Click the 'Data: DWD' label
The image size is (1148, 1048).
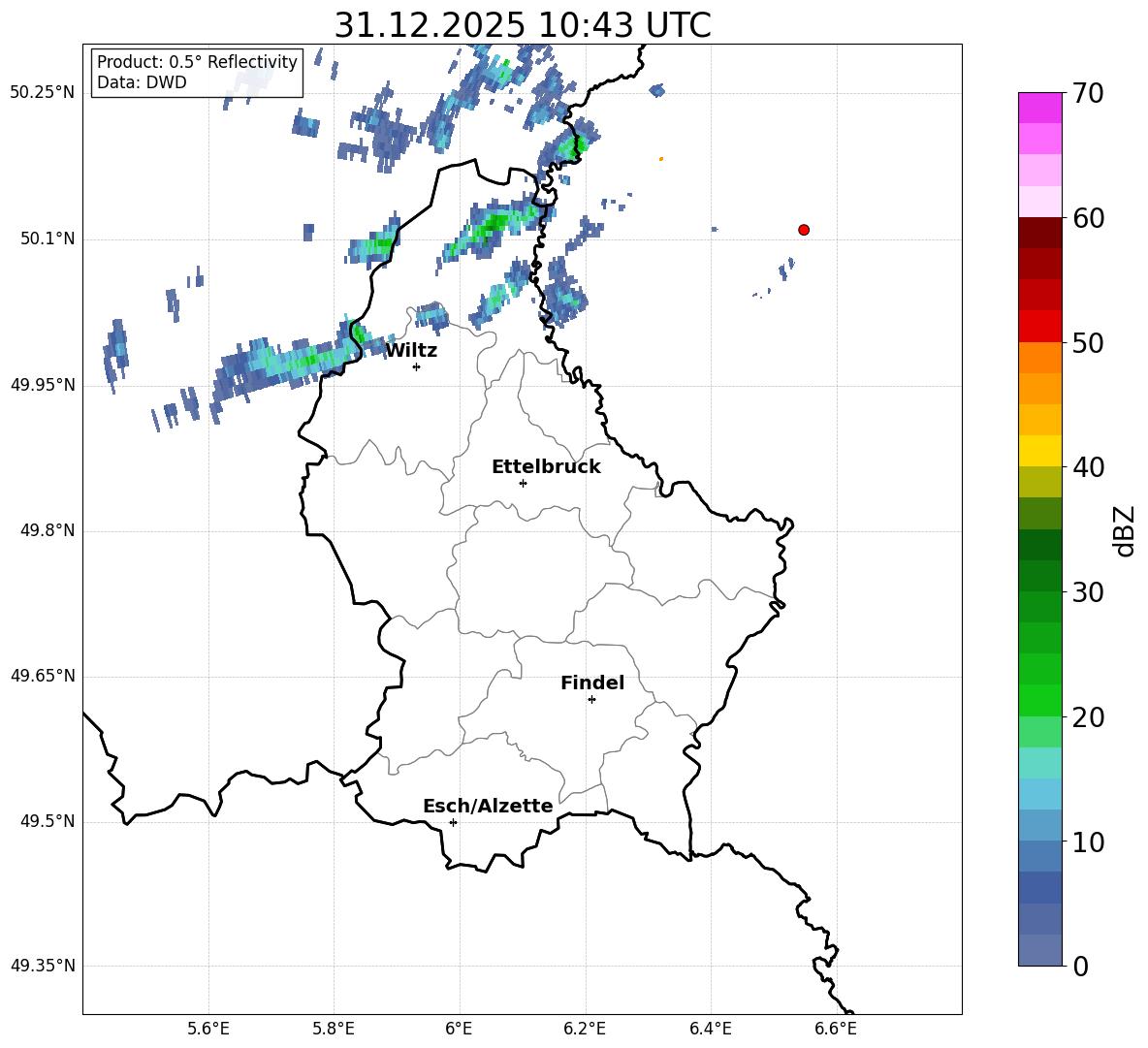[x=142, y=82]
